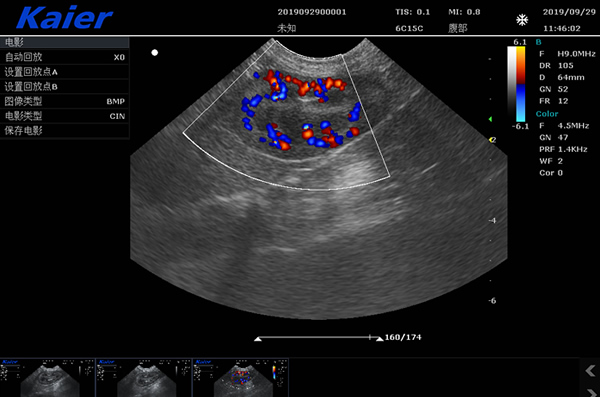Click the white probe orientation dot

[155, 52]
